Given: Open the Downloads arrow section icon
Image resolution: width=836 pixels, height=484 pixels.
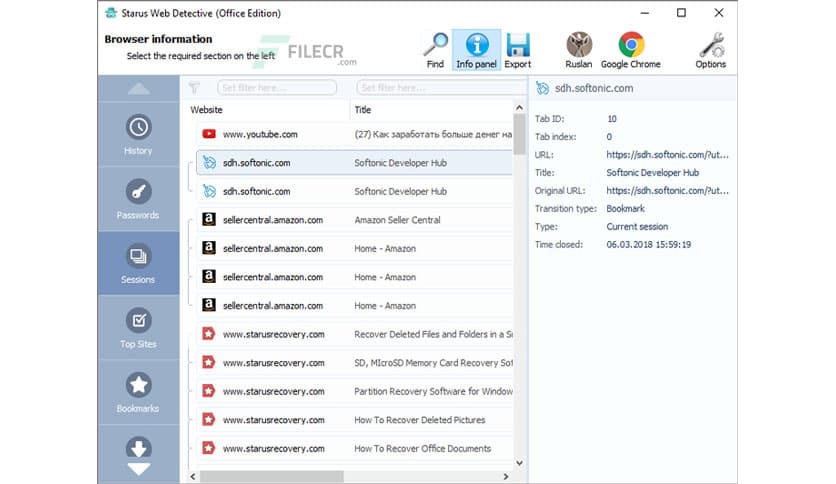Looking at the screenshot, I should point(139,449).
